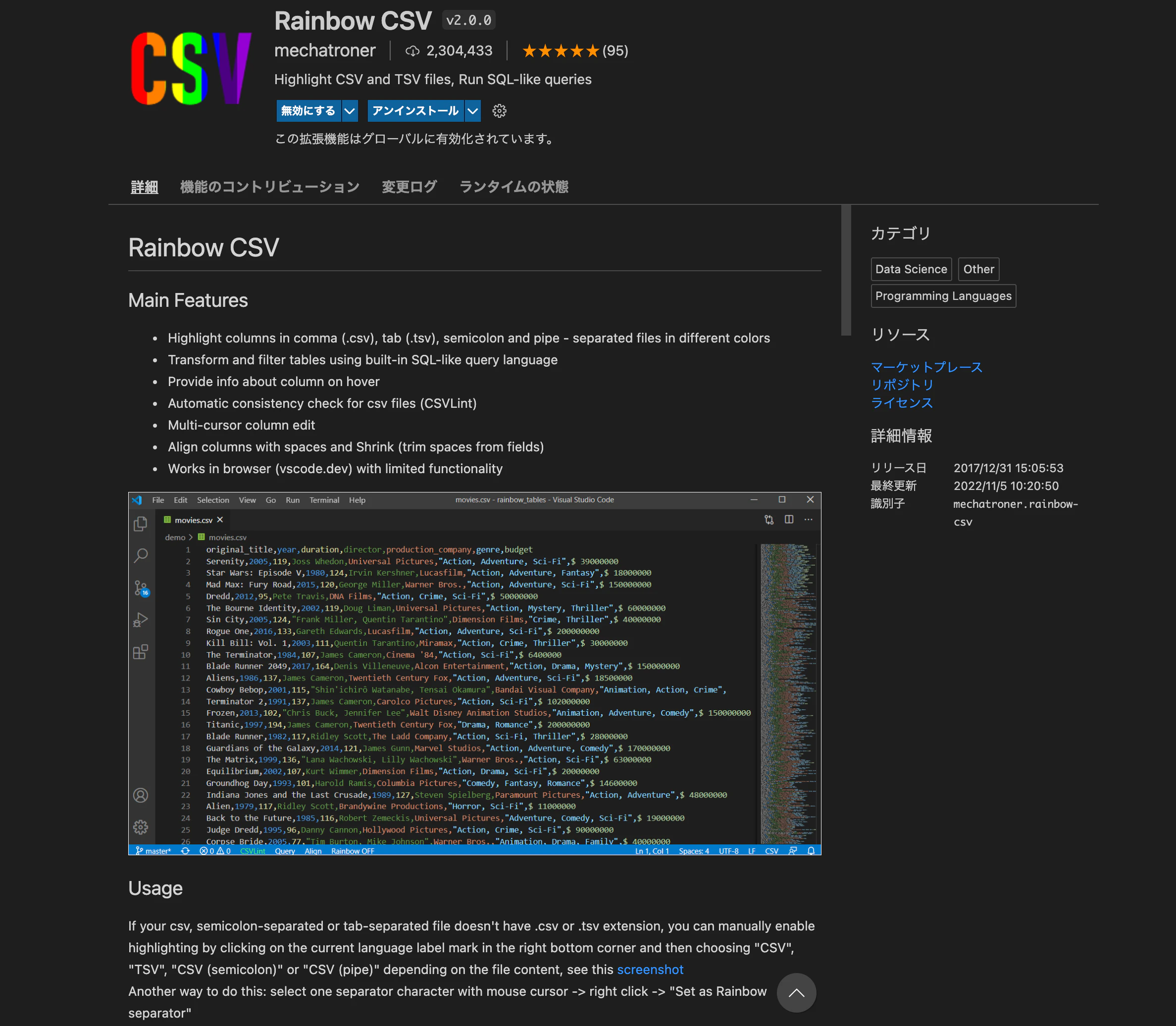The height and width of the screenshot is (1026, 1176).
Task: Click the Multi-cursor column edit bullet
Action: point(241,425)
